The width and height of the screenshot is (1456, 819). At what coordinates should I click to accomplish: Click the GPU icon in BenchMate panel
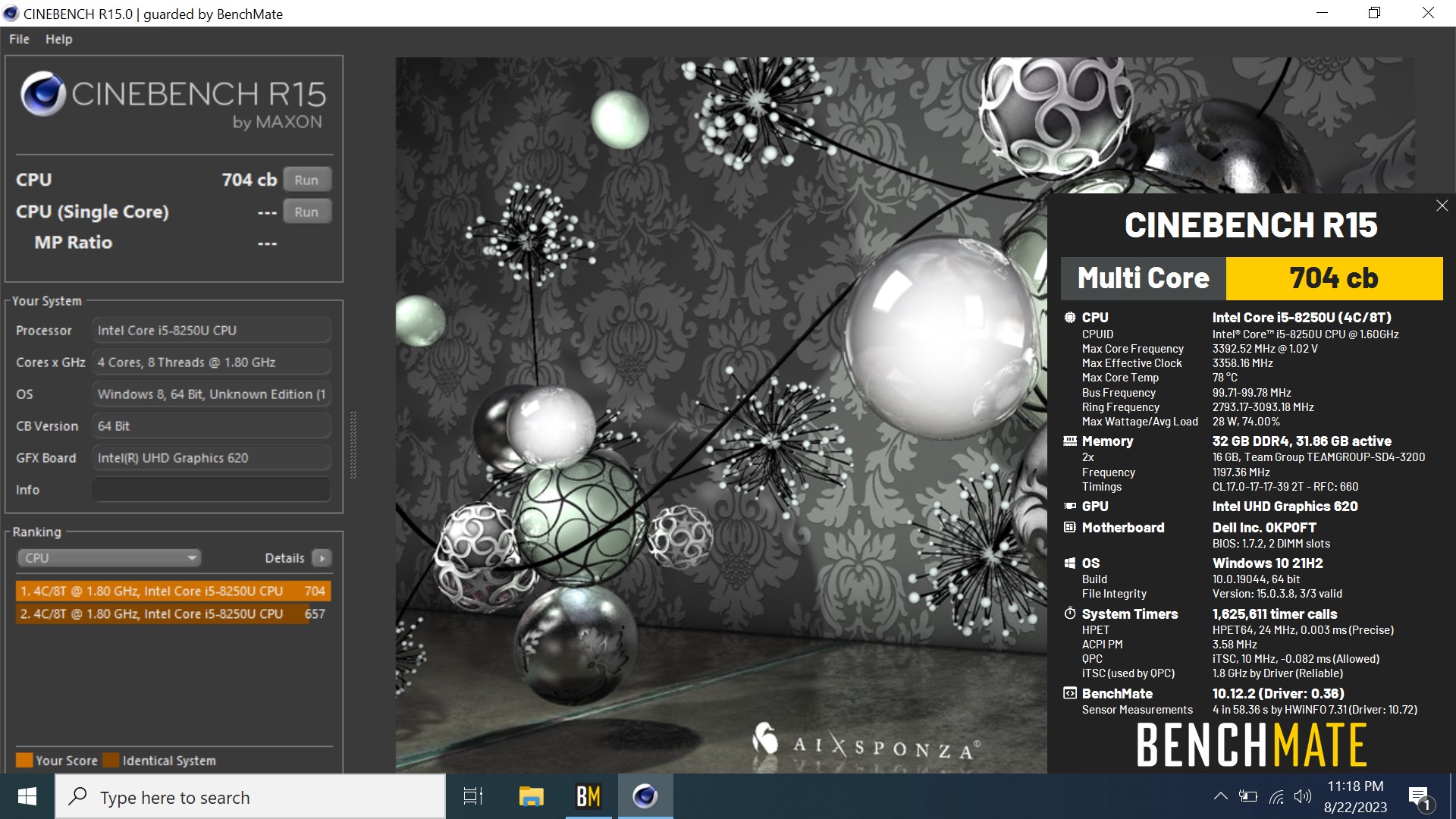coord(1069,506)
